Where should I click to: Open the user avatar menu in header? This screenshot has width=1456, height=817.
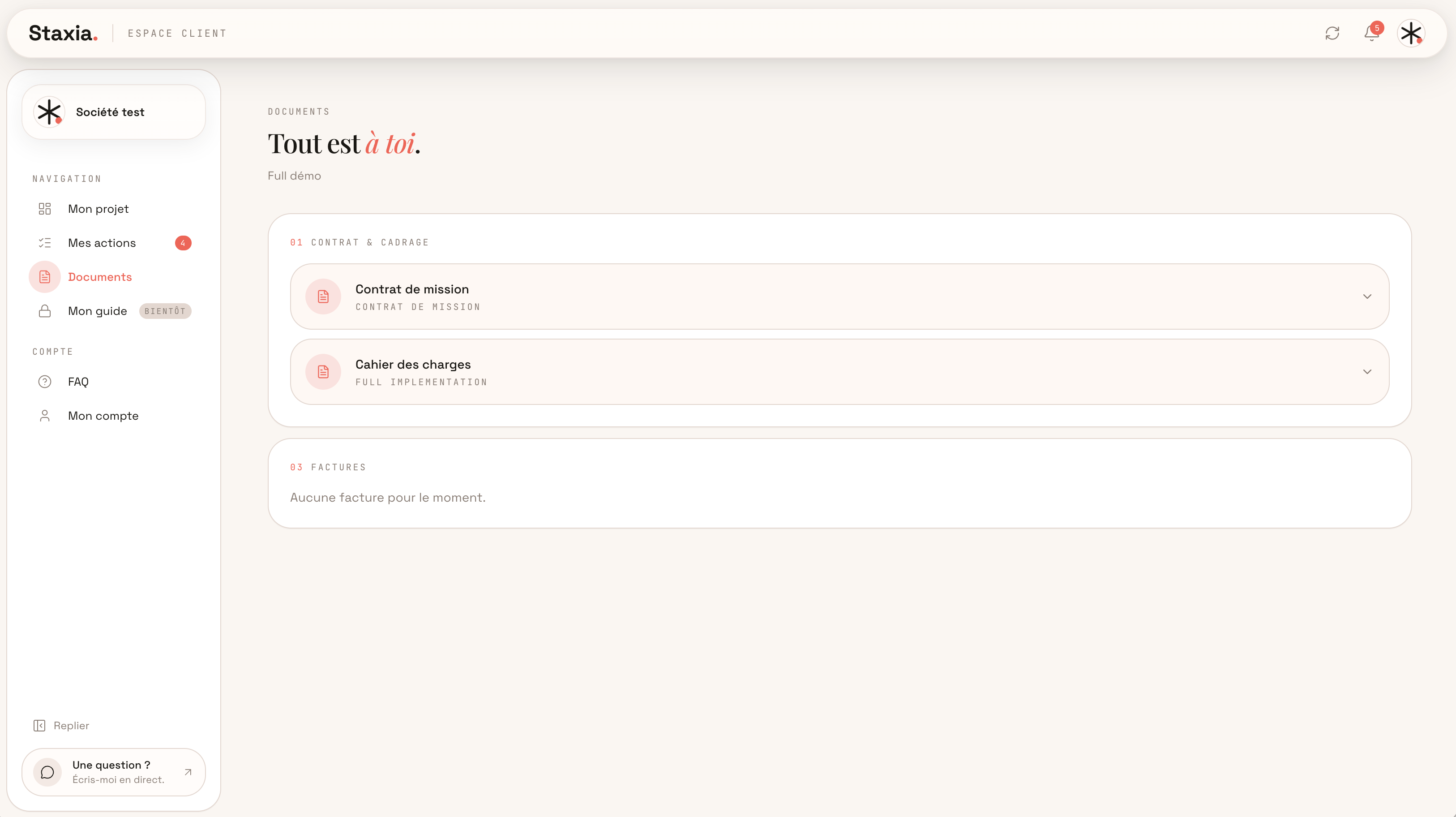1411,33
